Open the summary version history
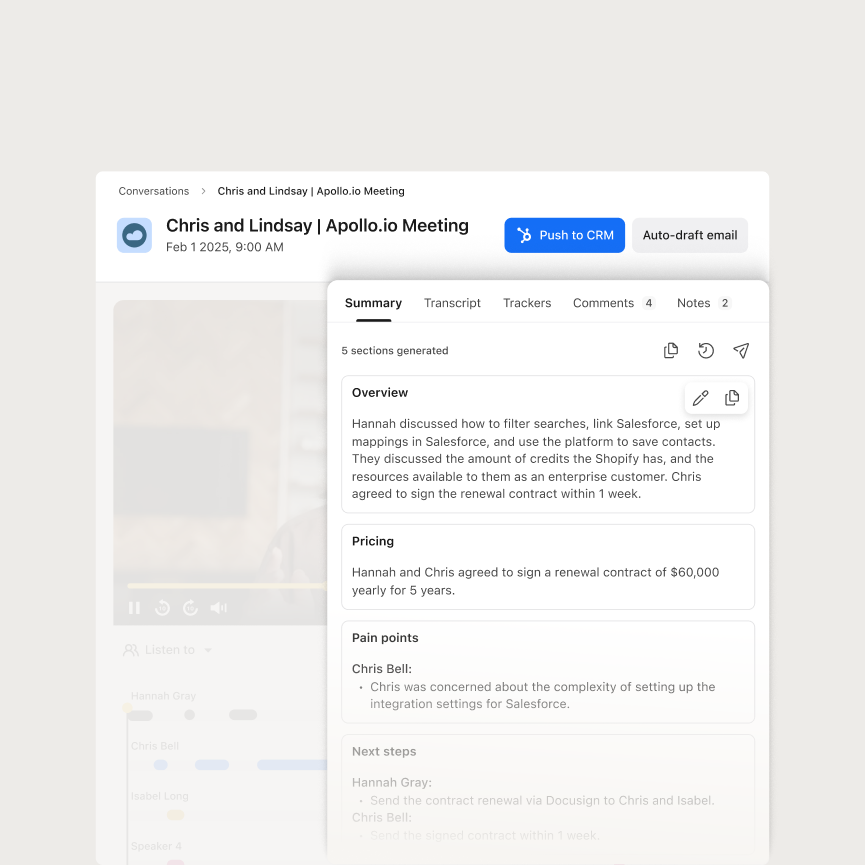This screenshot has height=865, width=865. (x=706, y=350)
